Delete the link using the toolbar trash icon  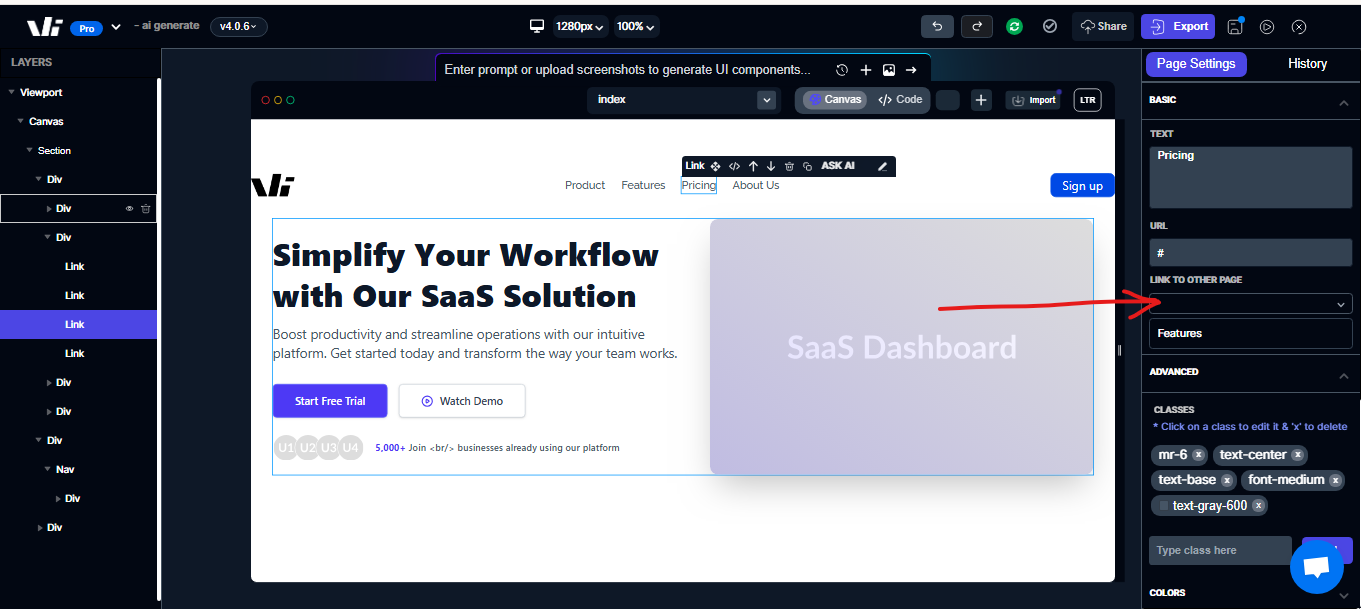[x=789, y=166]
